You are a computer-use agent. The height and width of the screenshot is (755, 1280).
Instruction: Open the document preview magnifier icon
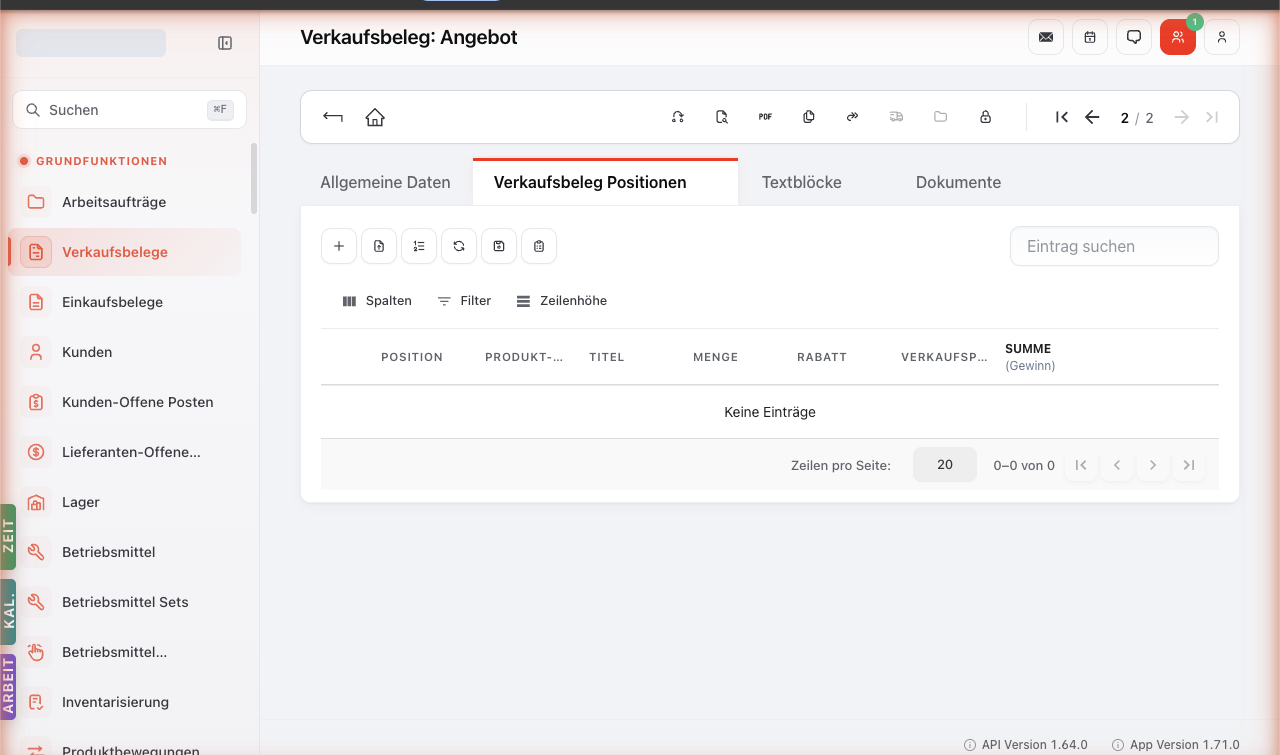tap(722, 117)
